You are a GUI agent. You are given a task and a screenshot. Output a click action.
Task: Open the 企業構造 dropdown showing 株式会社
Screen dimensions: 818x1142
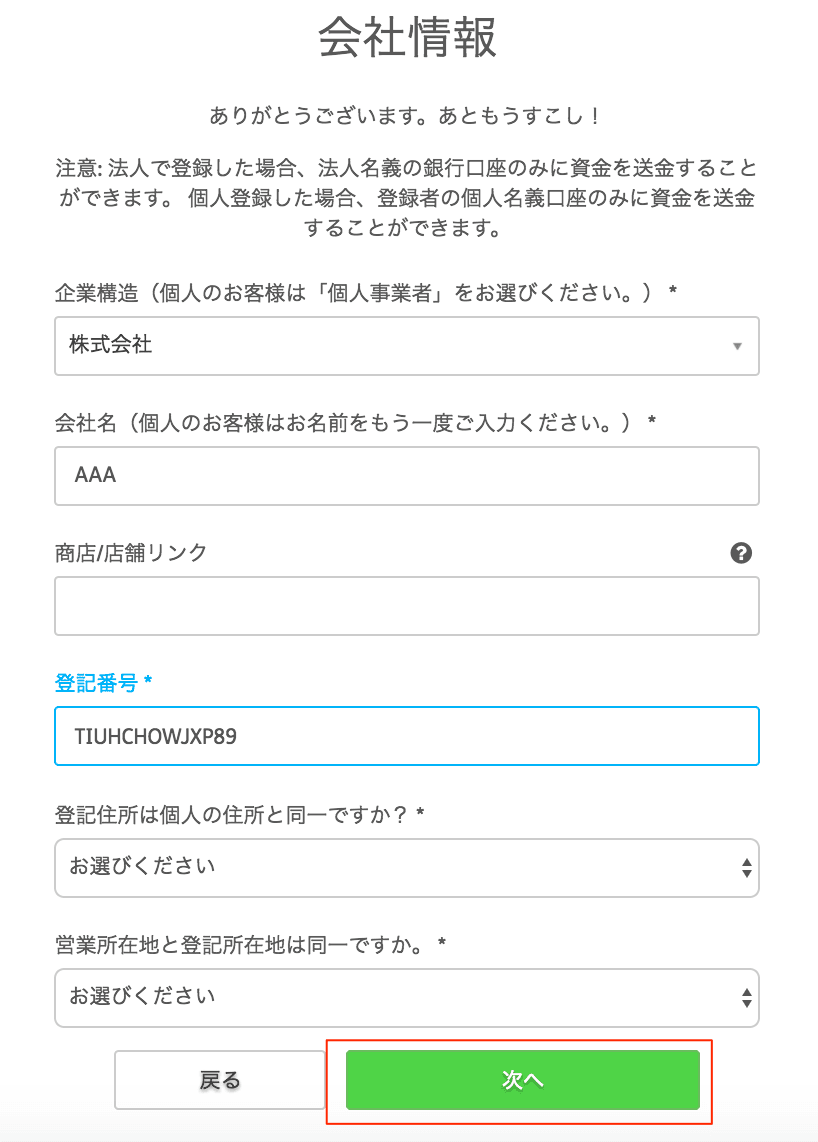click(406, 346)
